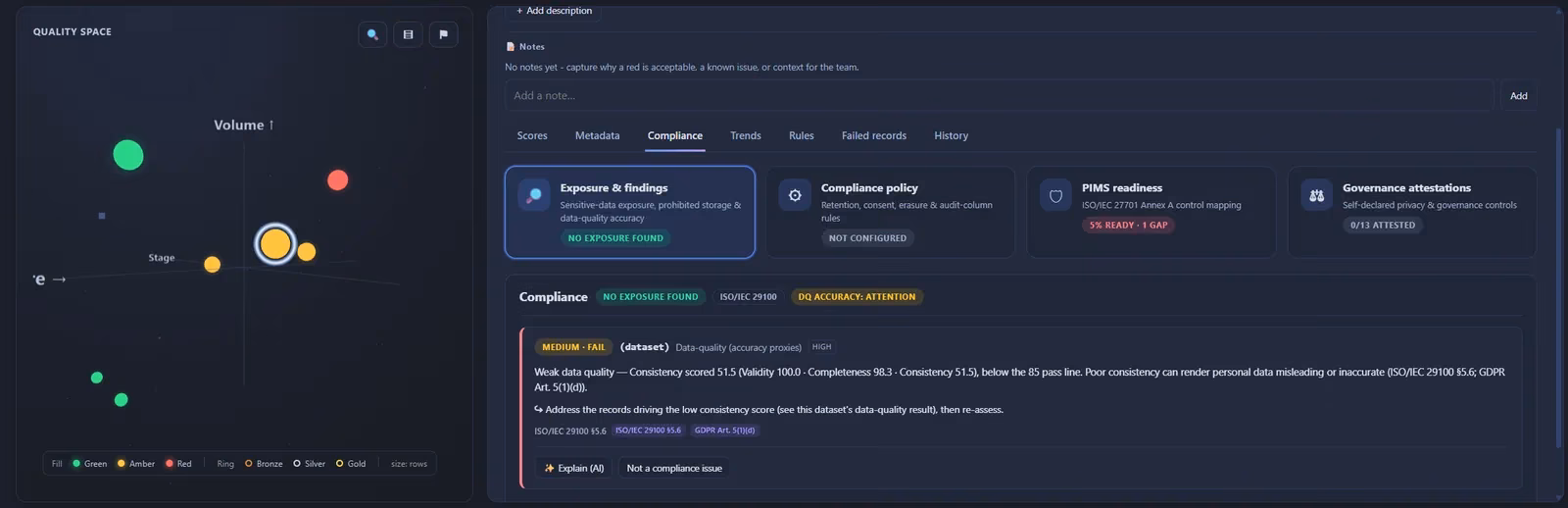Mark finding as Not a compliance issue
The height and width of the screenshot is (508, 1568).
point(674,468)
